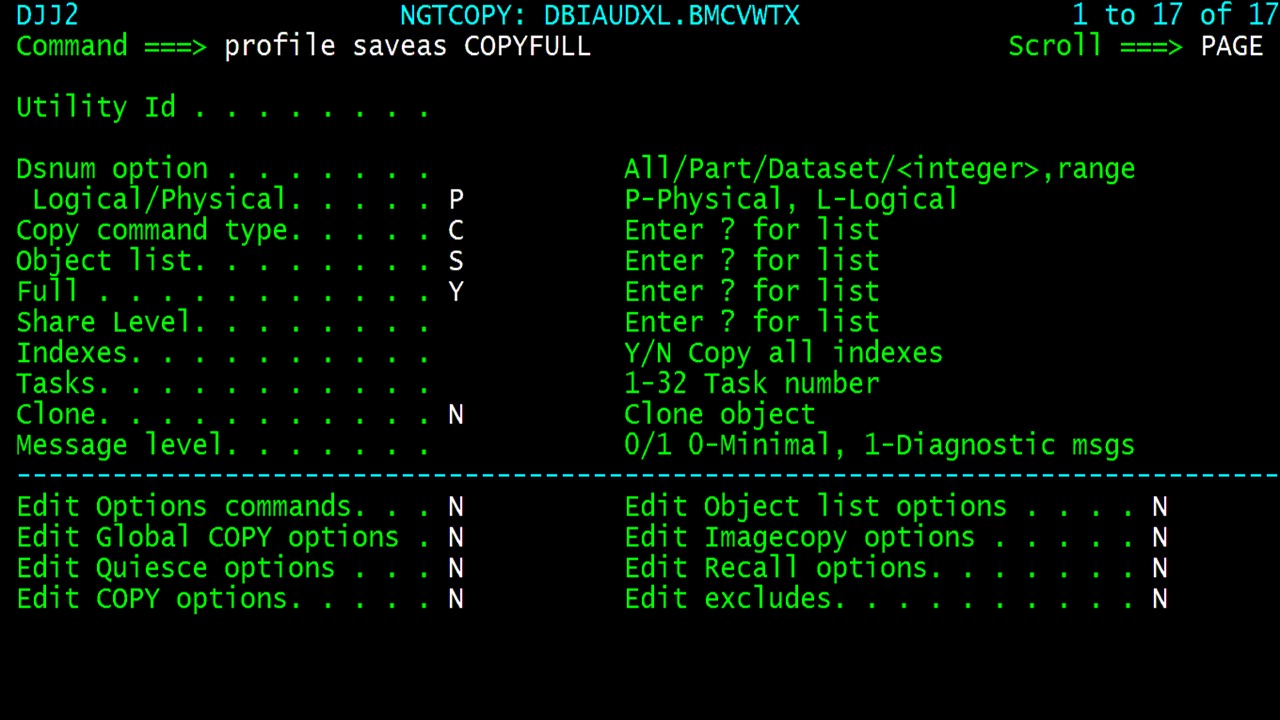Screen dimensions: 1280x720
Task: Click the Dsnum option value field
Action: [520, 169]
